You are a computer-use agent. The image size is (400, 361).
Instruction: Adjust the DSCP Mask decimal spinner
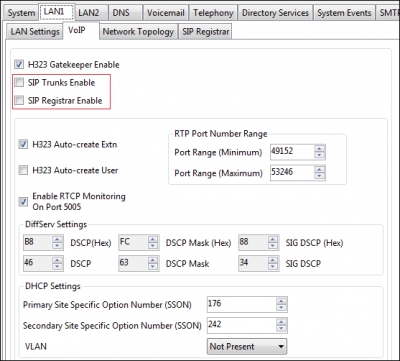pos(153,263)
